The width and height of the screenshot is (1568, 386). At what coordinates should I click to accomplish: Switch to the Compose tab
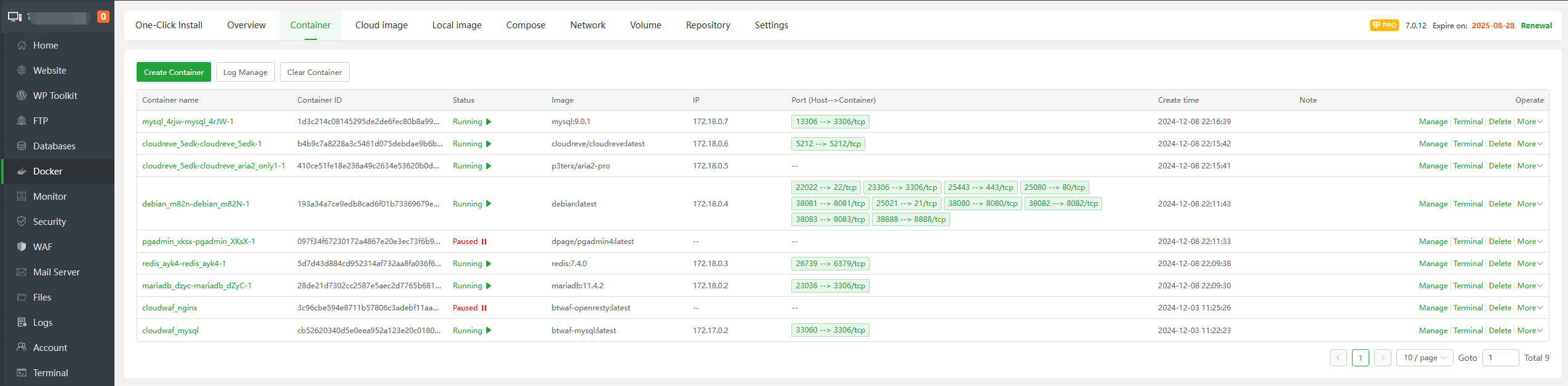coord(526,25)
